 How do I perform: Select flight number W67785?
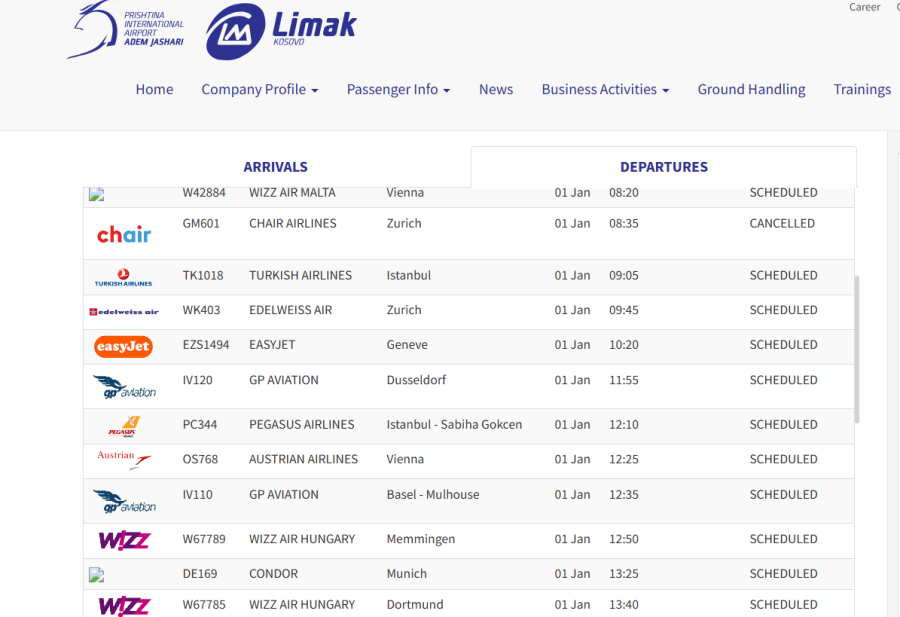[x=204, y=604]
